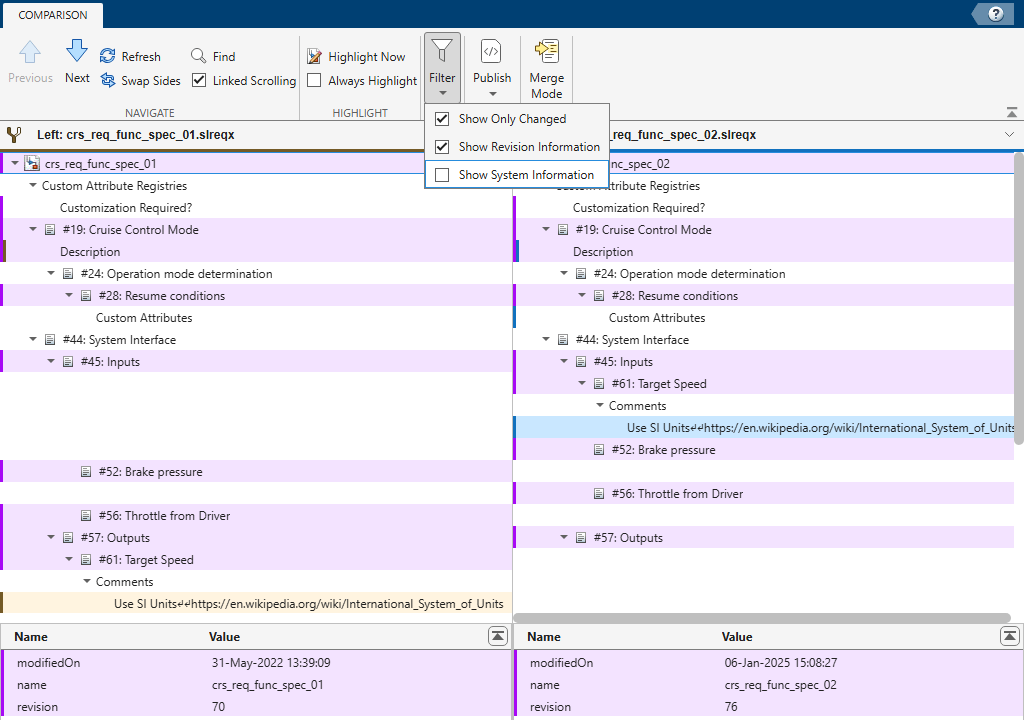Toggle the Linked Scrolling checkbox
This screenshot has height=720, width=1024.
point(199,80)
